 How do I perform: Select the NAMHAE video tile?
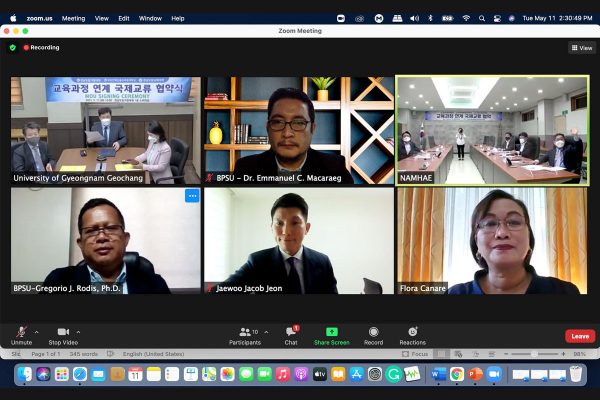[x=492, y=130]
